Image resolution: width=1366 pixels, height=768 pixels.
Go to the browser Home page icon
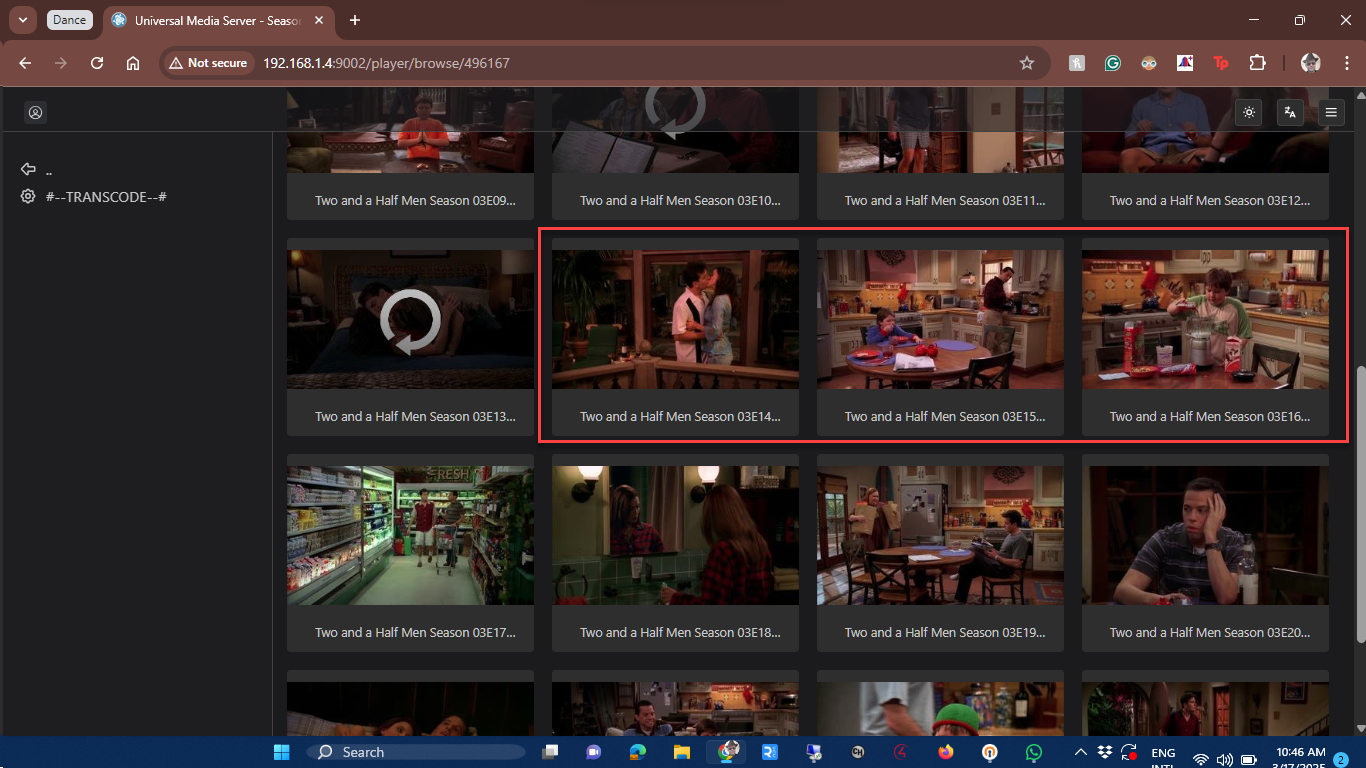point(133,63)
